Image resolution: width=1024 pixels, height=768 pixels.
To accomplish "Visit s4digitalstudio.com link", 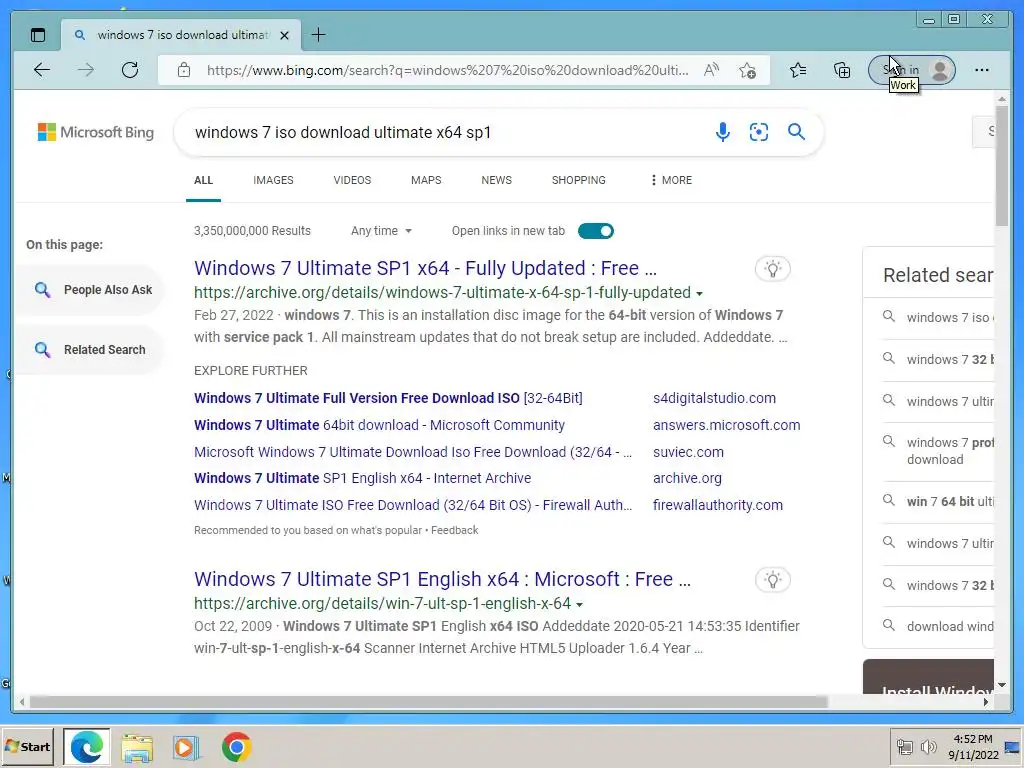I will tap(714, 398).
